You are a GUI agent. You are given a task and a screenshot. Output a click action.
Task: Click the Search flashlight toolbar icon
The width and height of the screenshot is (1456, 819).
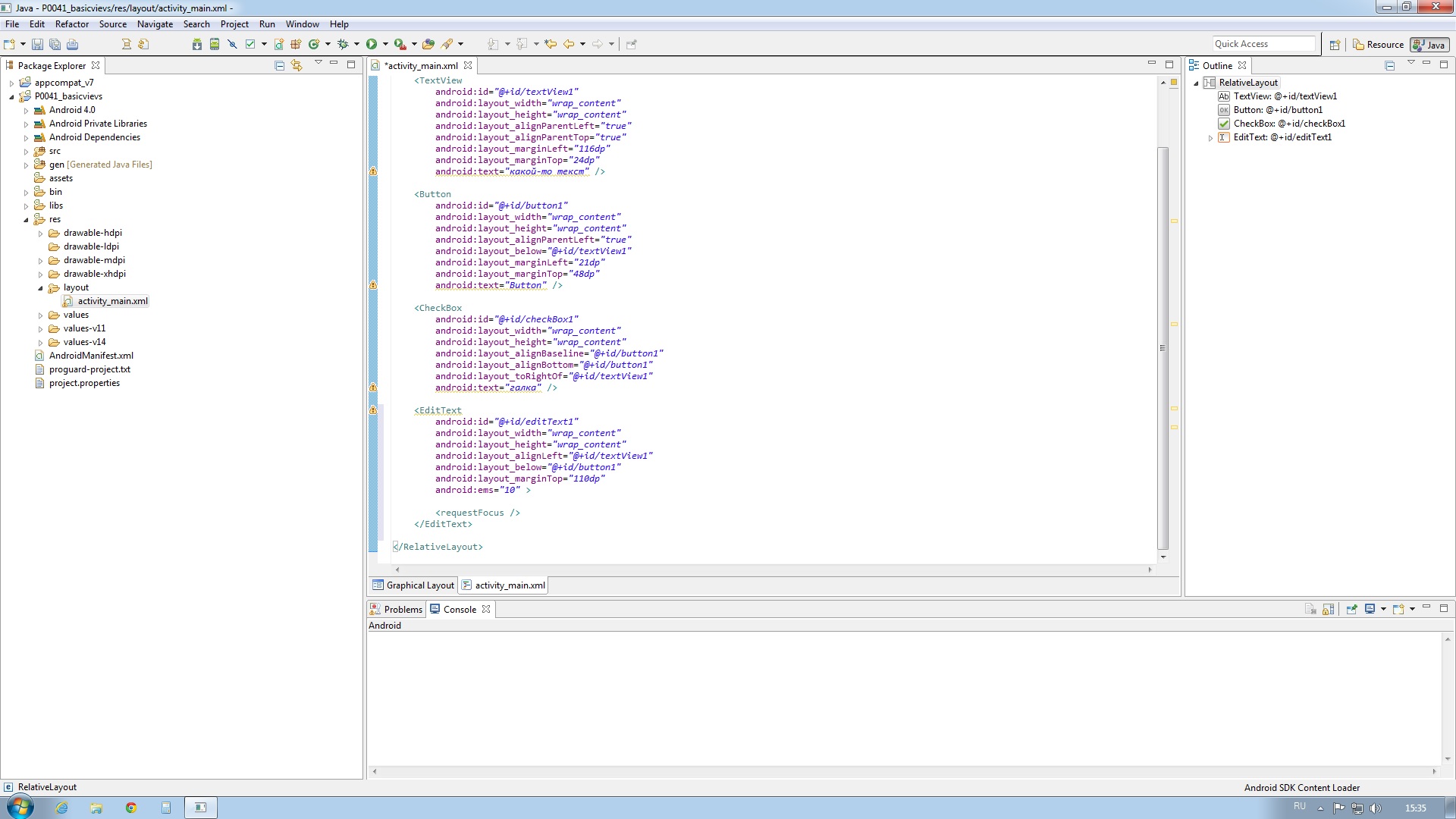[447, 44]
